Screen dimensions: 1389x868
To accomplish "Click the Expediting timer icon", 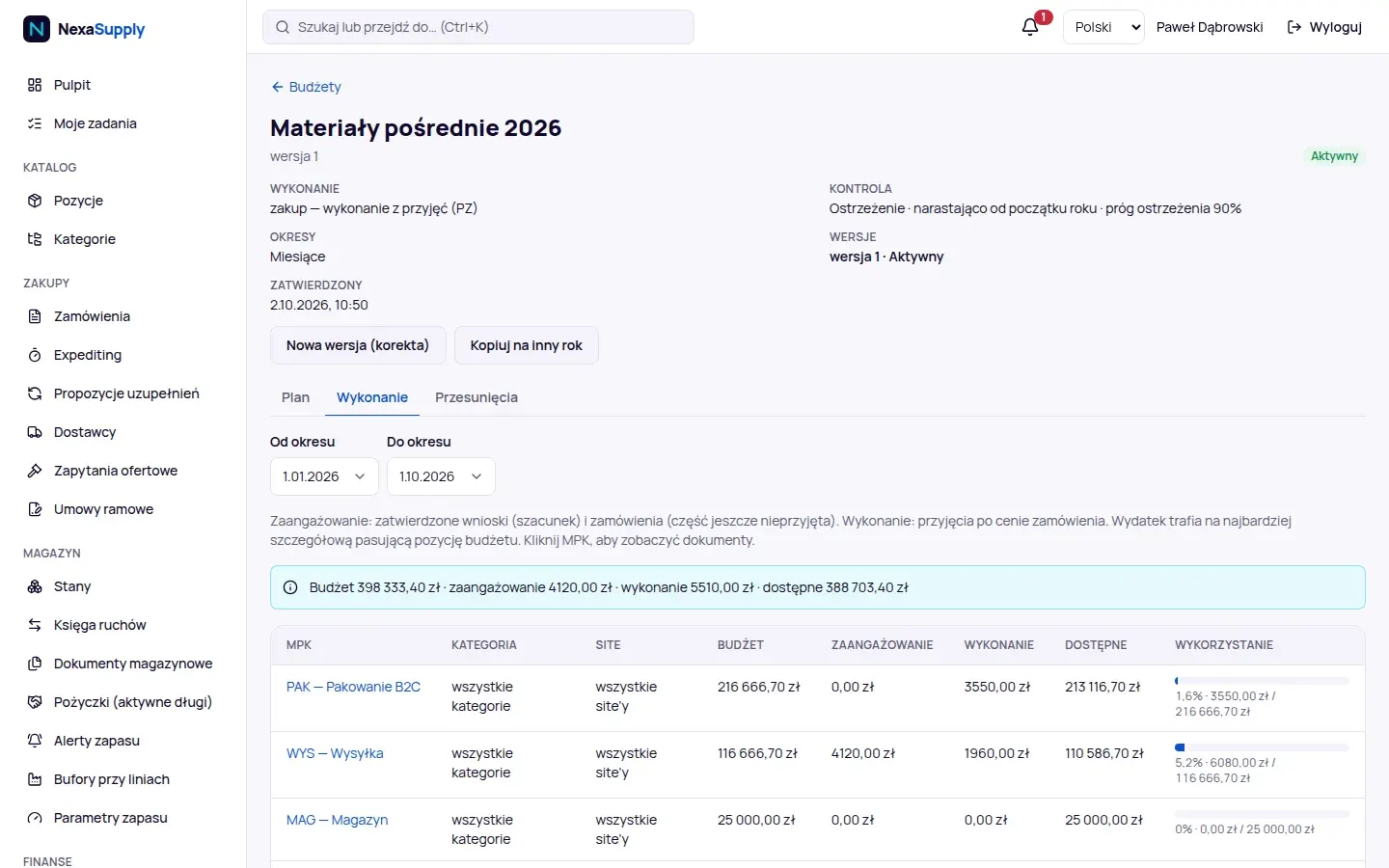I will coord(35,355).
